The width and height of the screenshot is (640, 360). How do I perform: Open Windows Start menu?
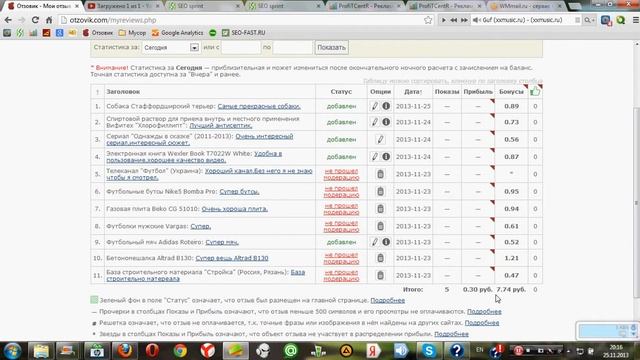point(13,351)
